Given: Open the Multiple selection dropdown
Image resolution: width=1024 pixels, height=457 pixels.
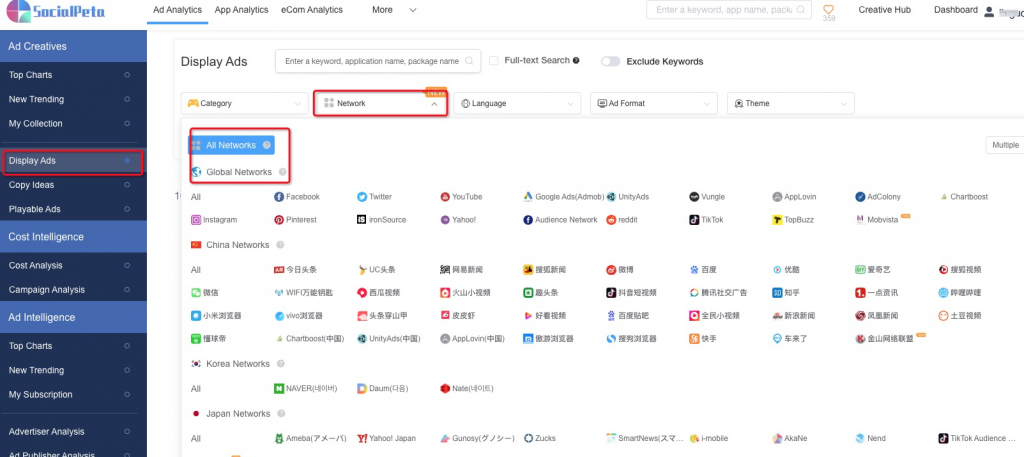Looking at the screenshot, I should point(1004,145).
